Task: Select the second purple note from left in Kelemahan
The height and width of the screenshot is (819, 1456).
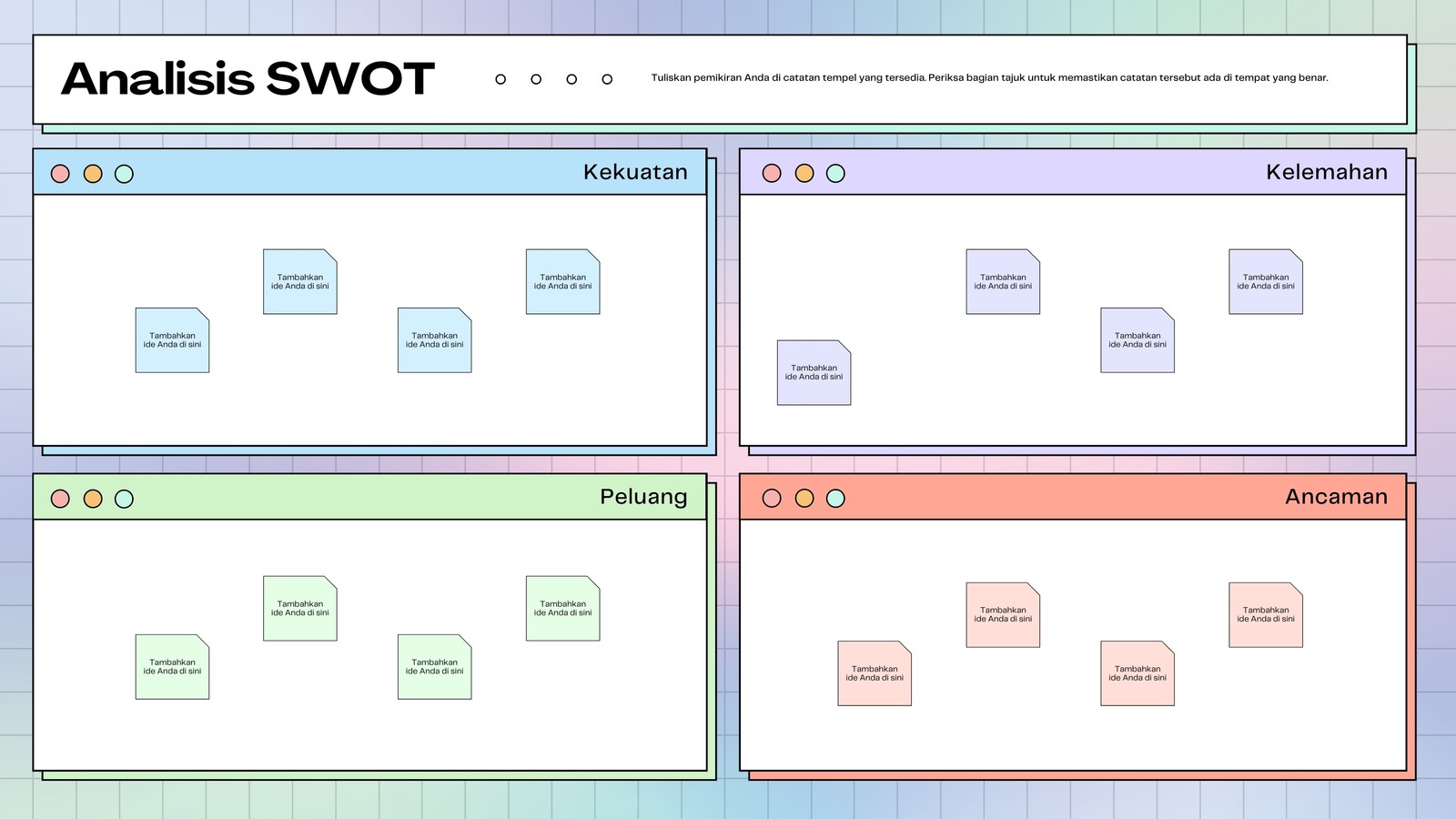Action: pos(1003,282)
